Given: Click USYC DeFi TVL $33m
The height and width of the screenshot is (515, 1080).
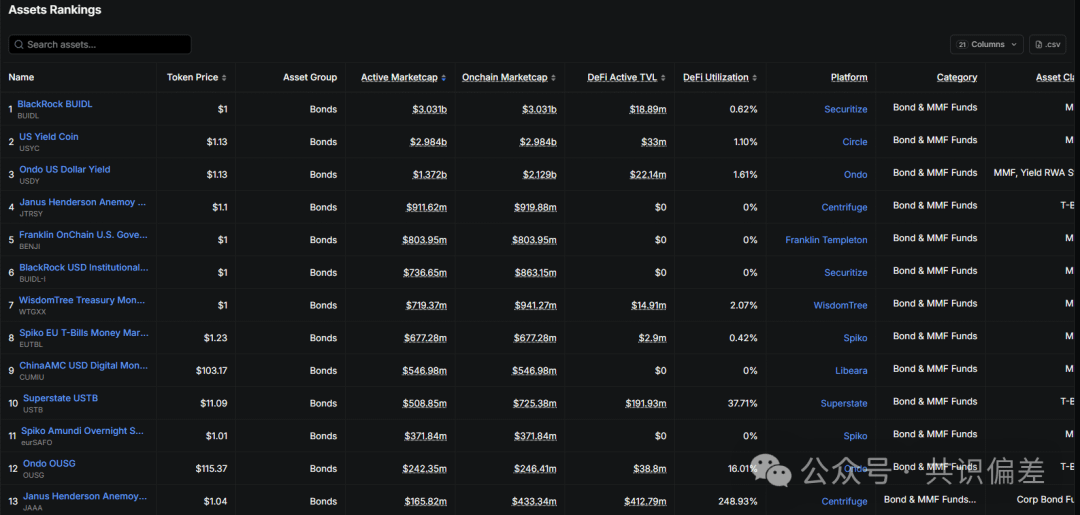Looking at the screenshot, I should [x=654, y=142].
